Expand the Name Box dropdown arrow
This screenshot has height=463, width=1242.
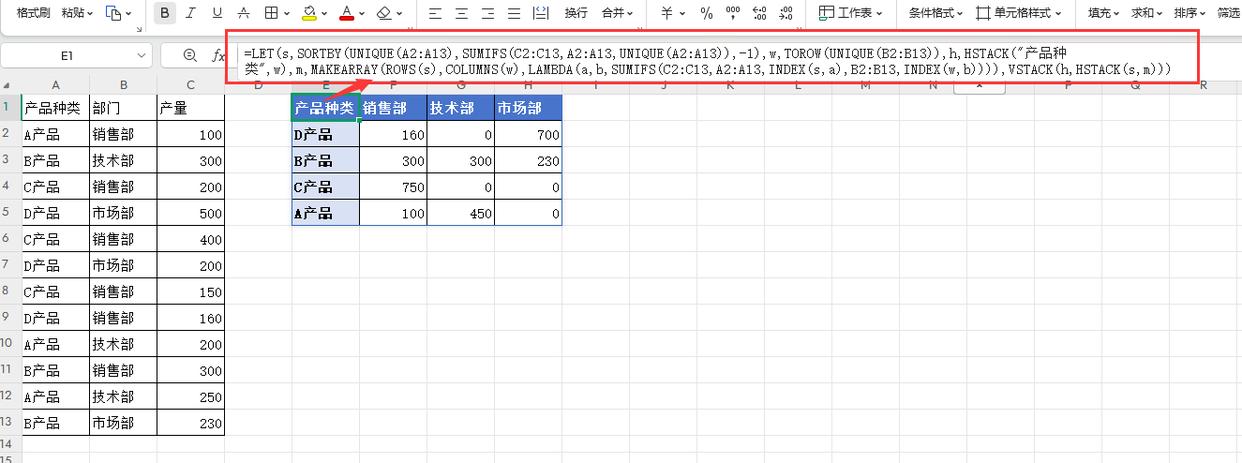tap(141, 56)
